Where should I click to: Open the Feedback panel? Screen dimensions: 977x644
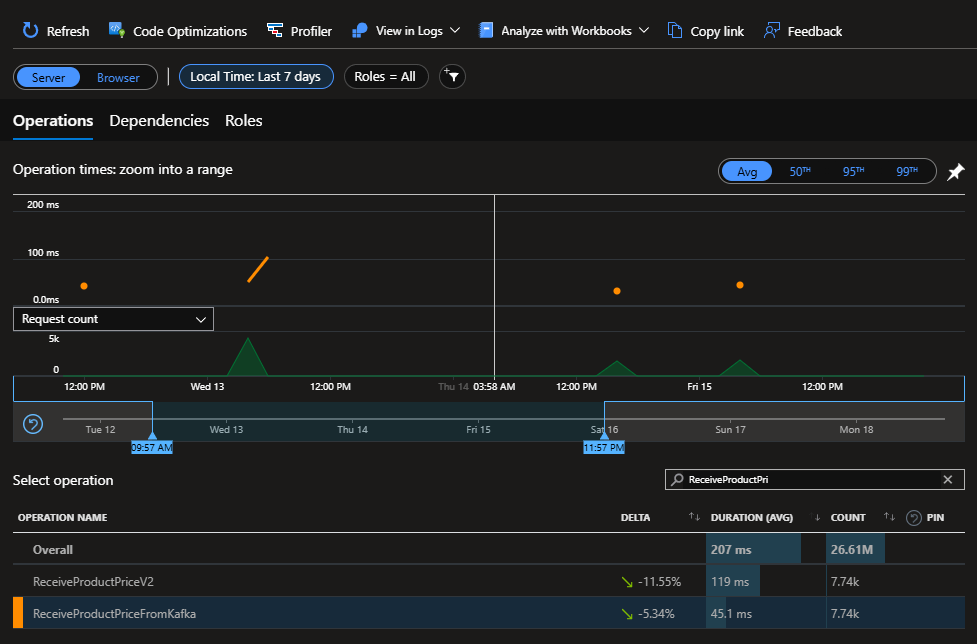[803, 31]
